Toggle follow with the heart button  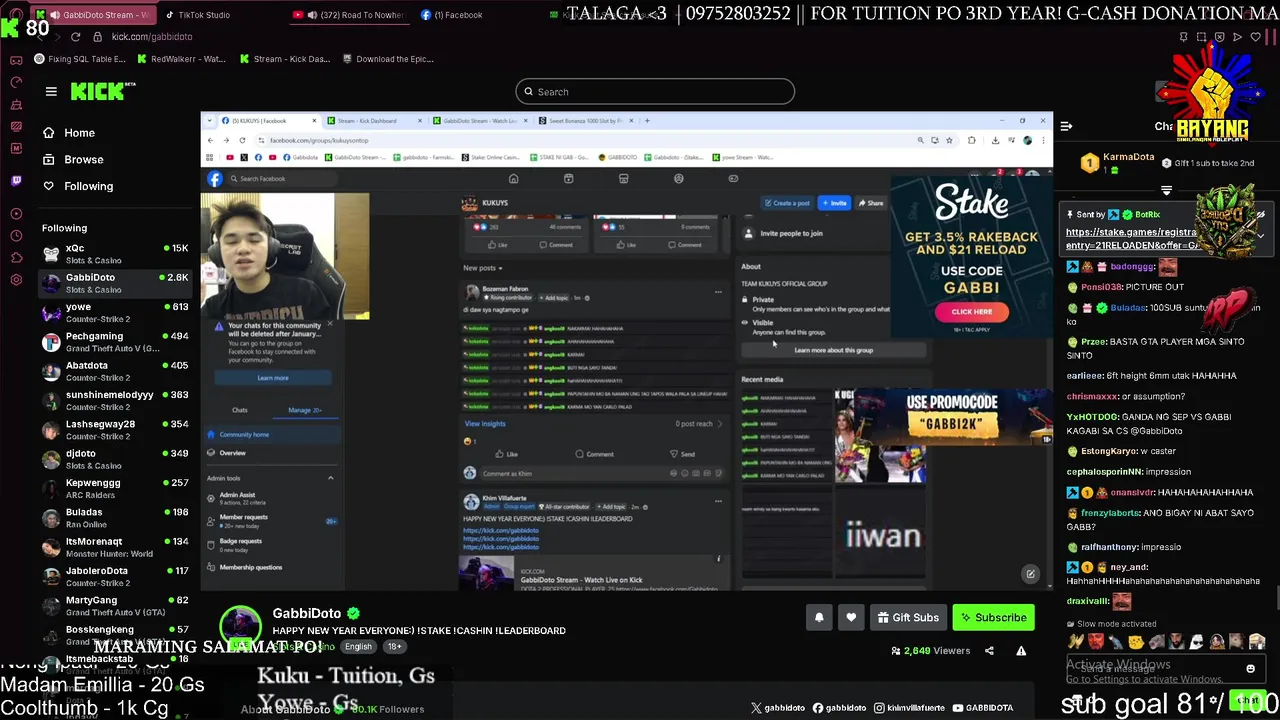851,618
